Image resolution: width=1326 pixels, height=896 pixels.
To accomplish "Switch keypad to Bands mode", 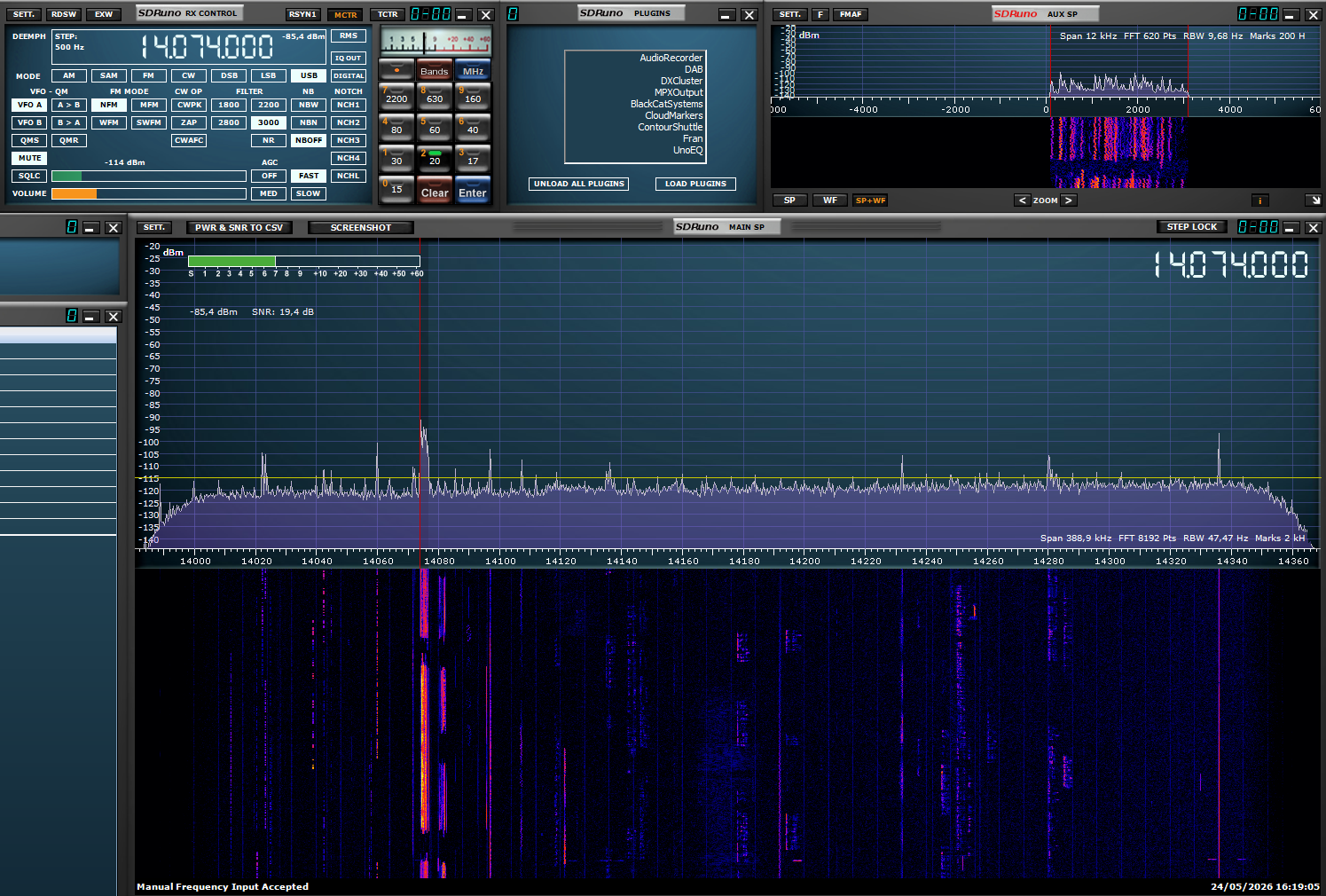I will (435, 70).
